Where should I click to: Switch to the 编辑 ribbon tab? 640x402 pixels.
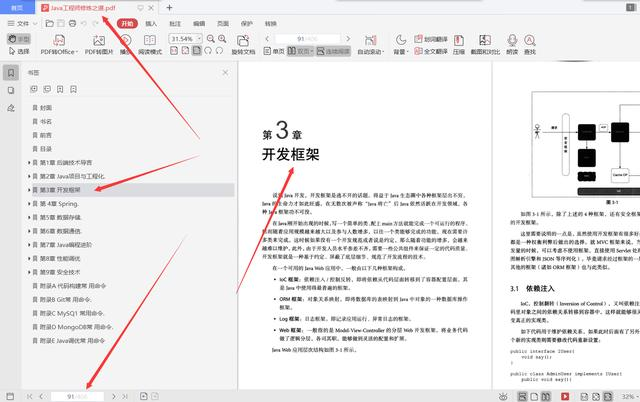click(199, 24)
